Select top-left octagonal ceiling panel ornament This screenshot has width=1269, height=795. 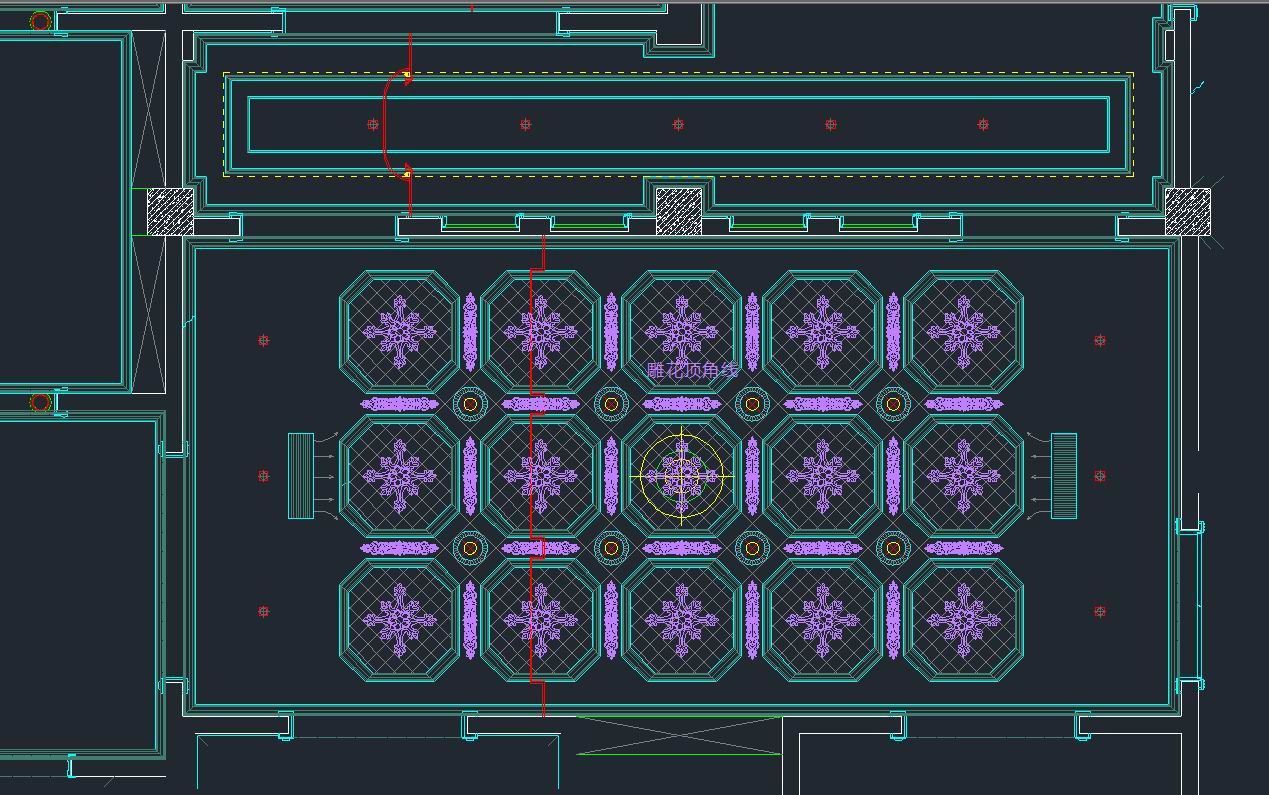(399, 331)
